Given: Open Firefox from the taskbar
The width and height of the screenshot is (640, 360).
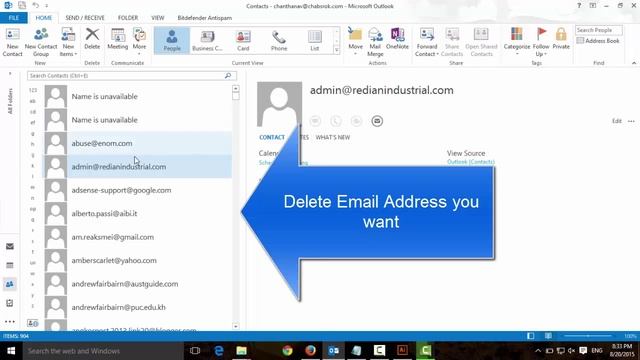Looking at the screenshot, I should [311, 351].
